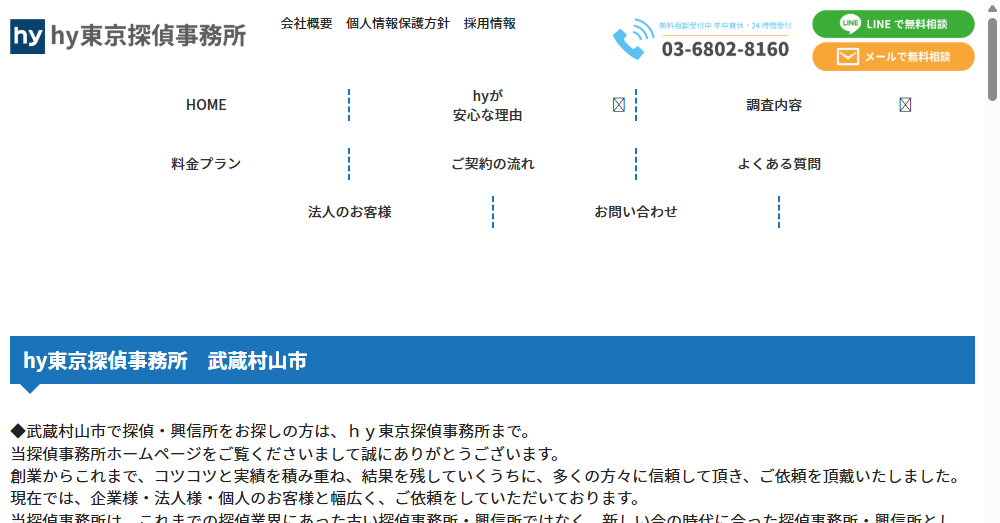
Task: Open the お問い合わせ page
Action: (x=636, y=212)
